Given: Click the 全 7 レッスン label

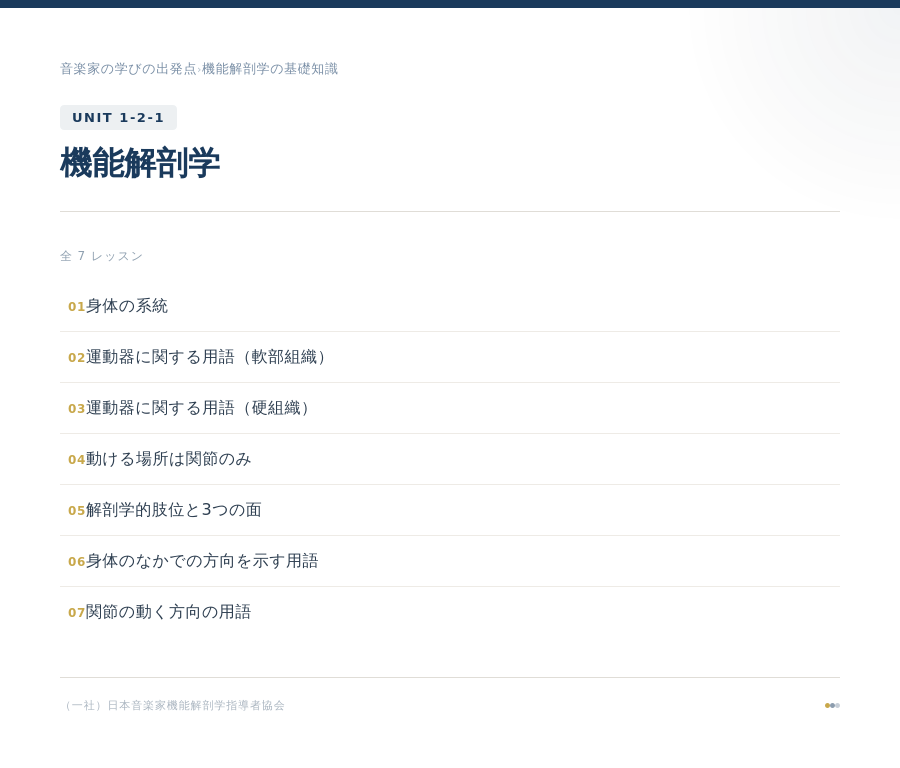Looking at the screenshot, I should pyautogui.click(x=102, y=256).
